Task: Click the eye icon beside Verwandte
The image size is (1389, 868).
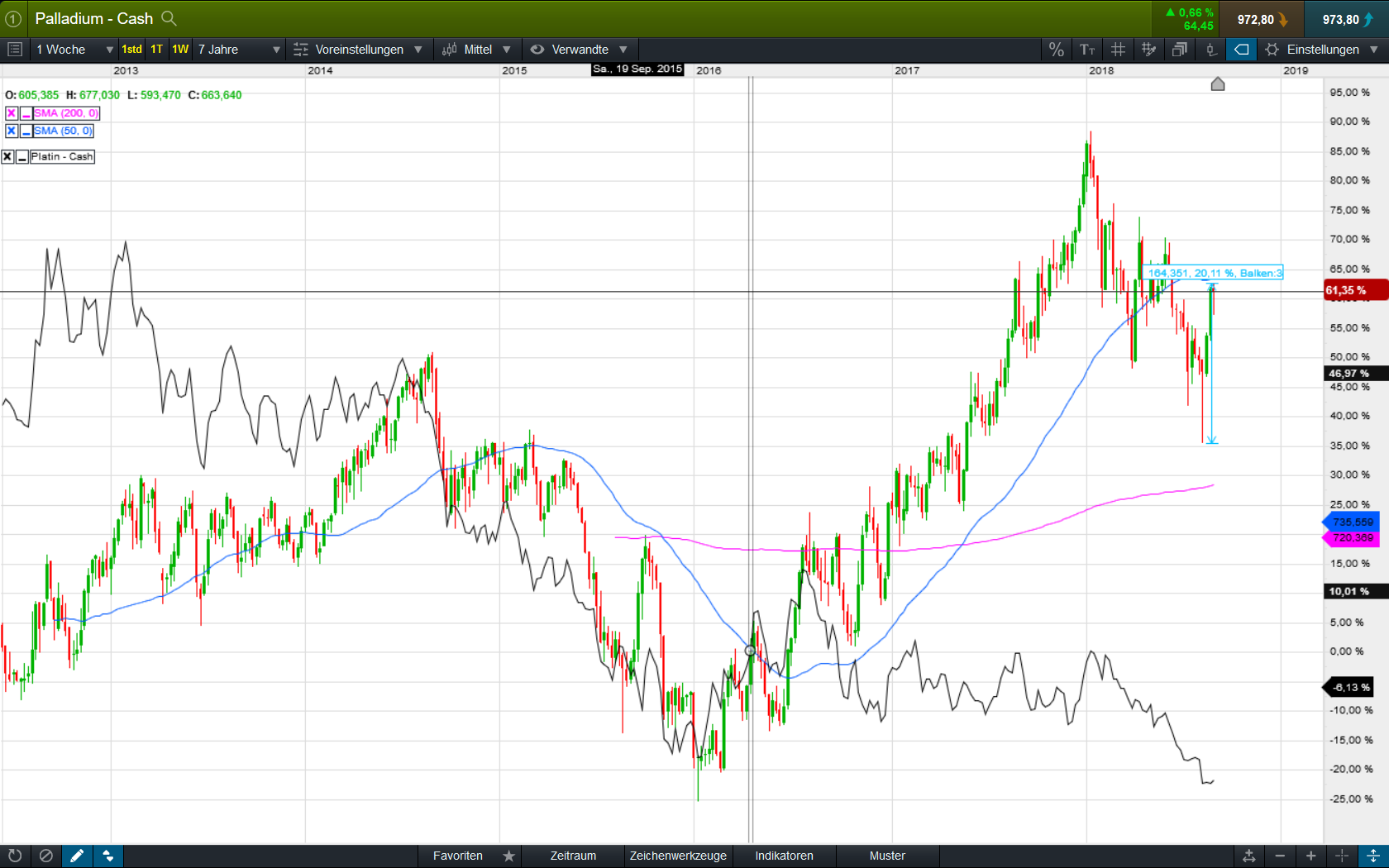Action: pos(537,50)
